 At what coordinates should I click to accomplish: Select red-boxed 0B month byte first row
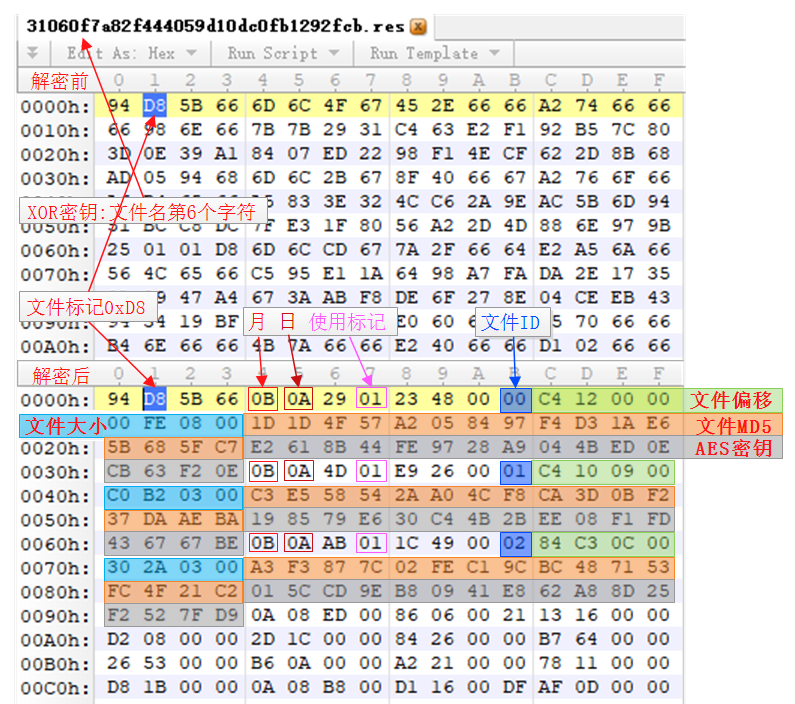(263, 399)
